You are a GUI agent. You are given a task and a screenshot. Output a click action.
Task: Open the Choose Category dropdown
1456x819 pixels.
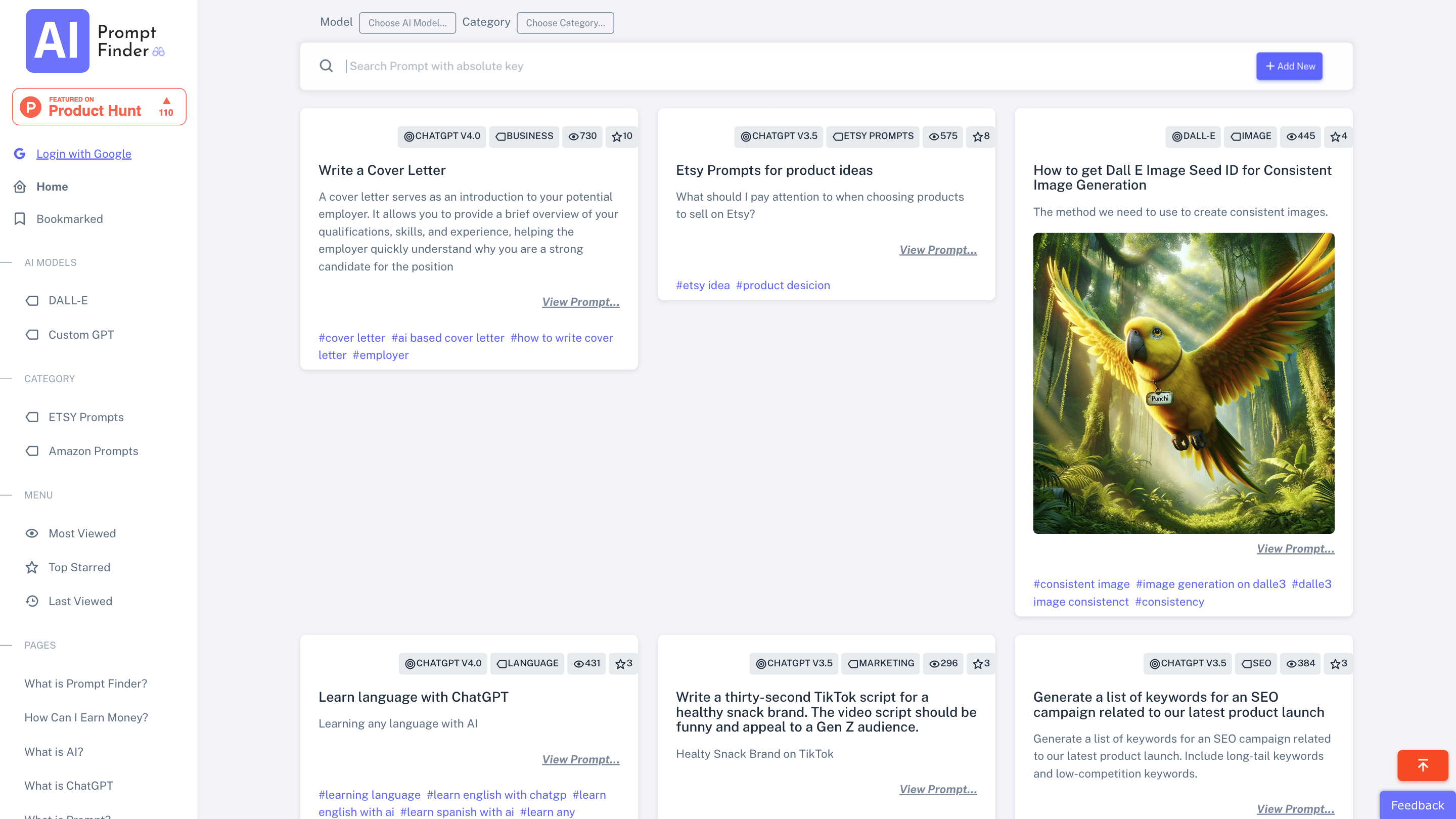click(565, 23)
